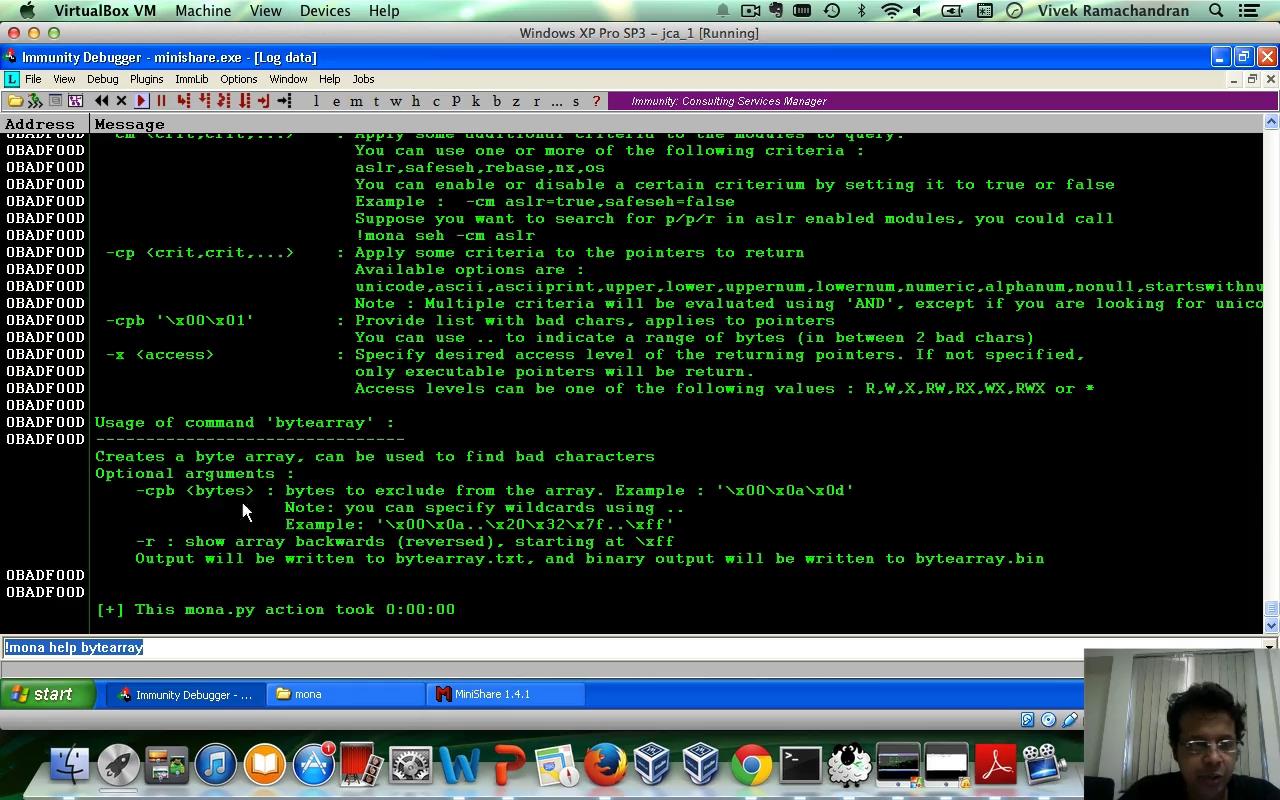This screenshot has height=800, width=1280.
Task: Open the Options menu
Action: pyautogui.click(x=238, y=79)
